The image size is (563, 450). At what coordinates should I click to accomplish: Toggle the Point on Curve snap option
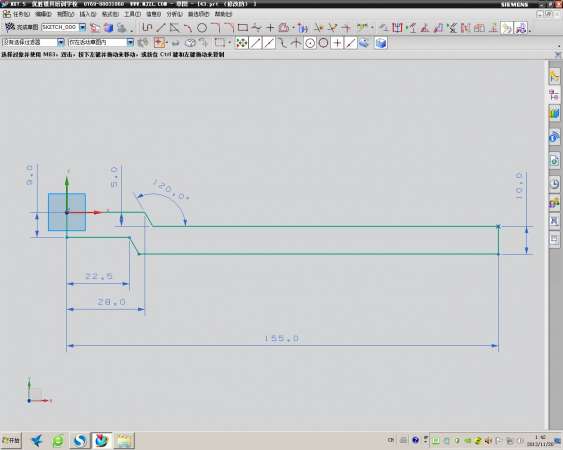click(x=351, y=43)
